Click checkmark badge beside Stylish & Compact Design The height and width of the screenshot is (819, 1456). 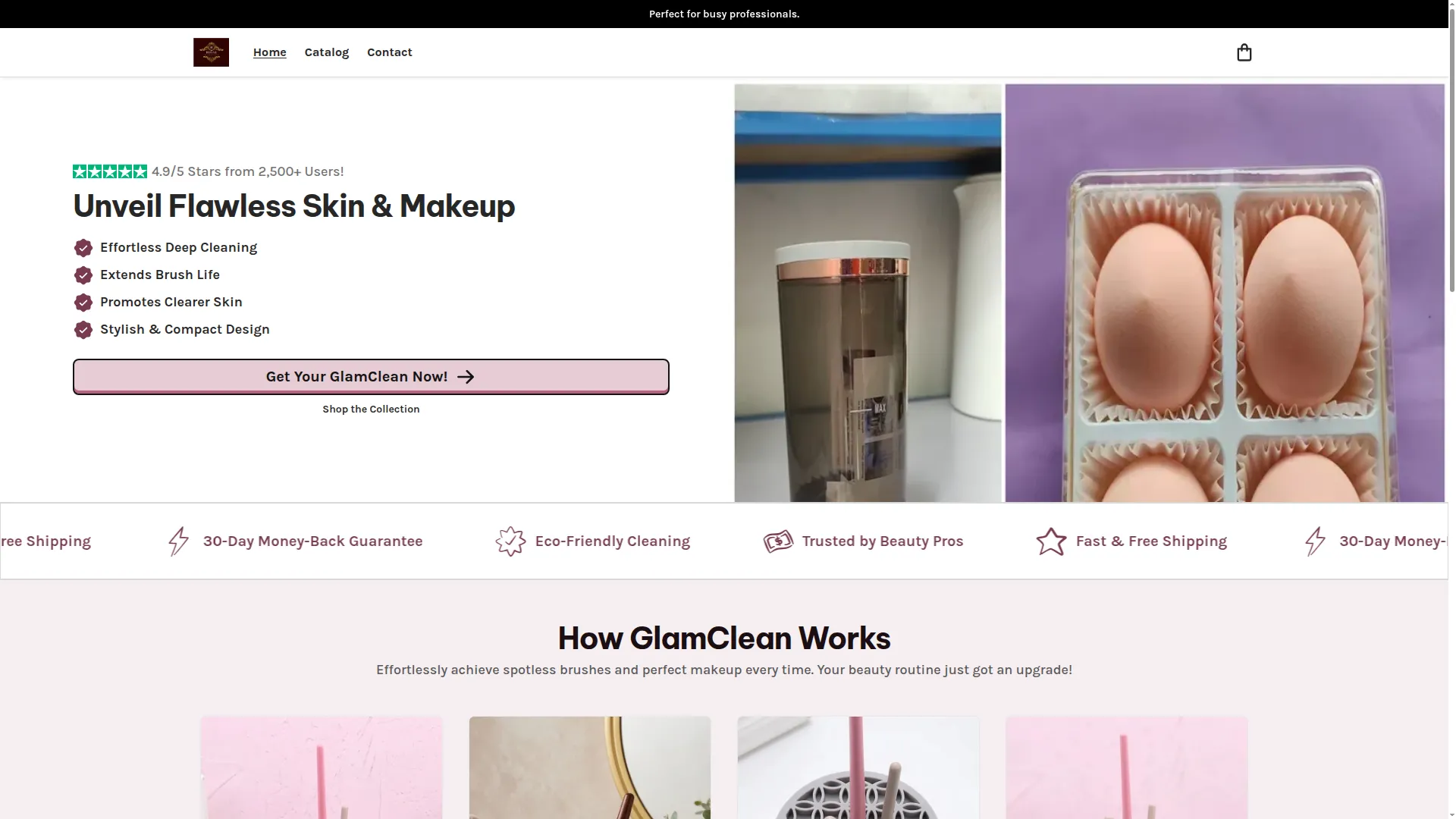pyautogui.click(x=83, y=330)
